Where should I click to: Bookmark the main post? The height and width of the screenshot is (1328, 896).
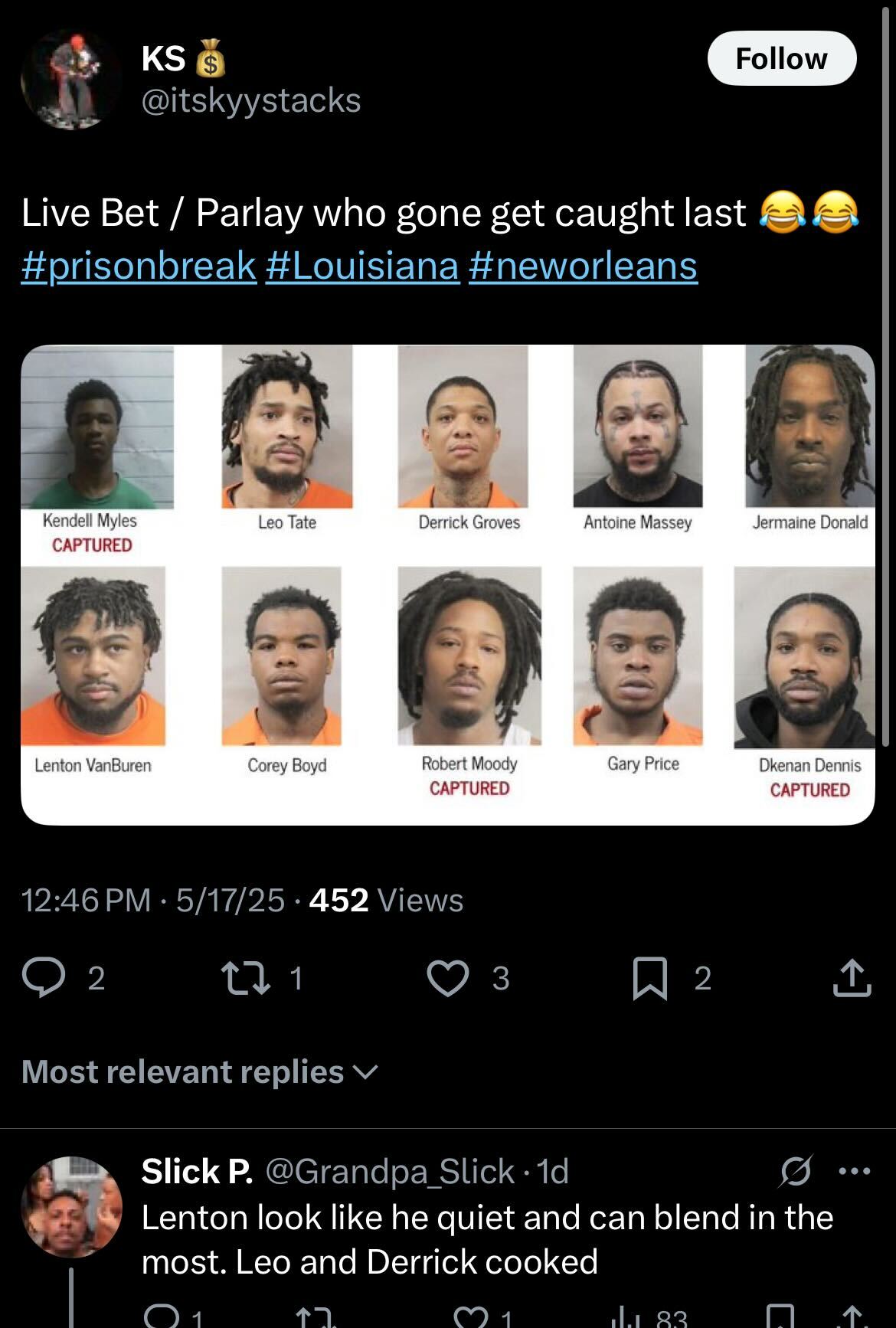[649, 979]
